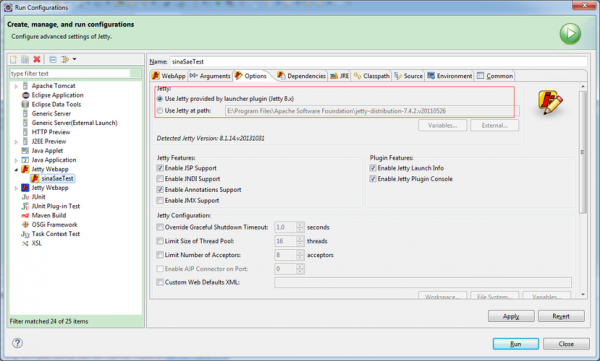The height and width of the screenshot is (361, 600).
Task: Click the New launch configuration icon
Action: tap(13, 59)
